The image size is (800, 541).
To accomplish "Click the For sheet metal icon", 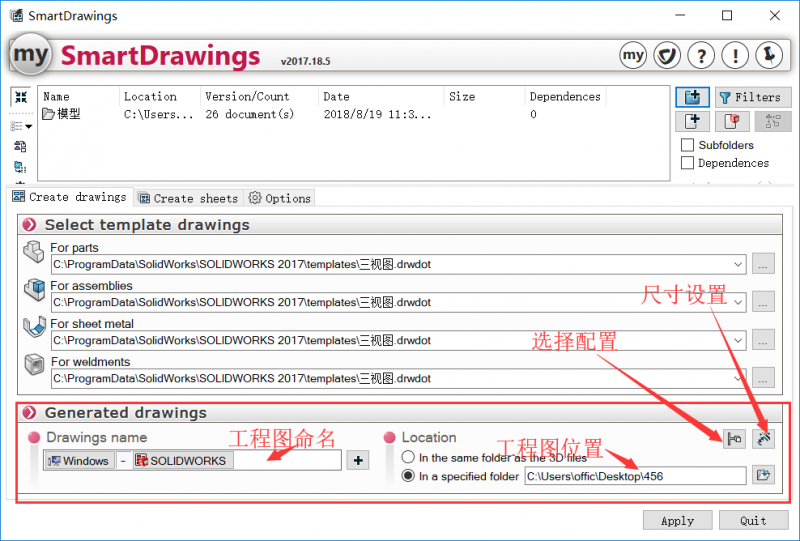I will (35, 327).
